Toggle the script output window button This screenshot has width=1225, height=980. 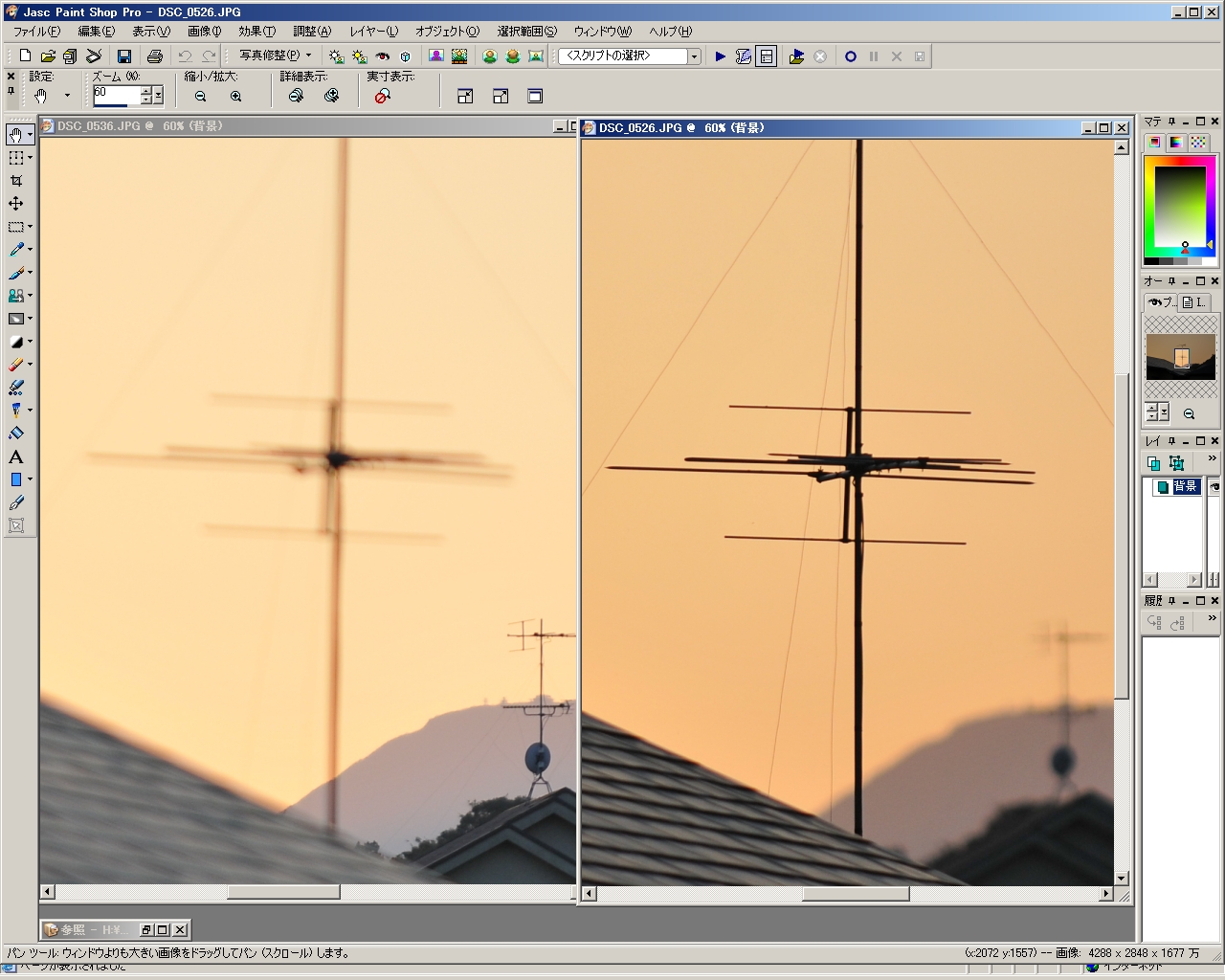pos(767,56)
